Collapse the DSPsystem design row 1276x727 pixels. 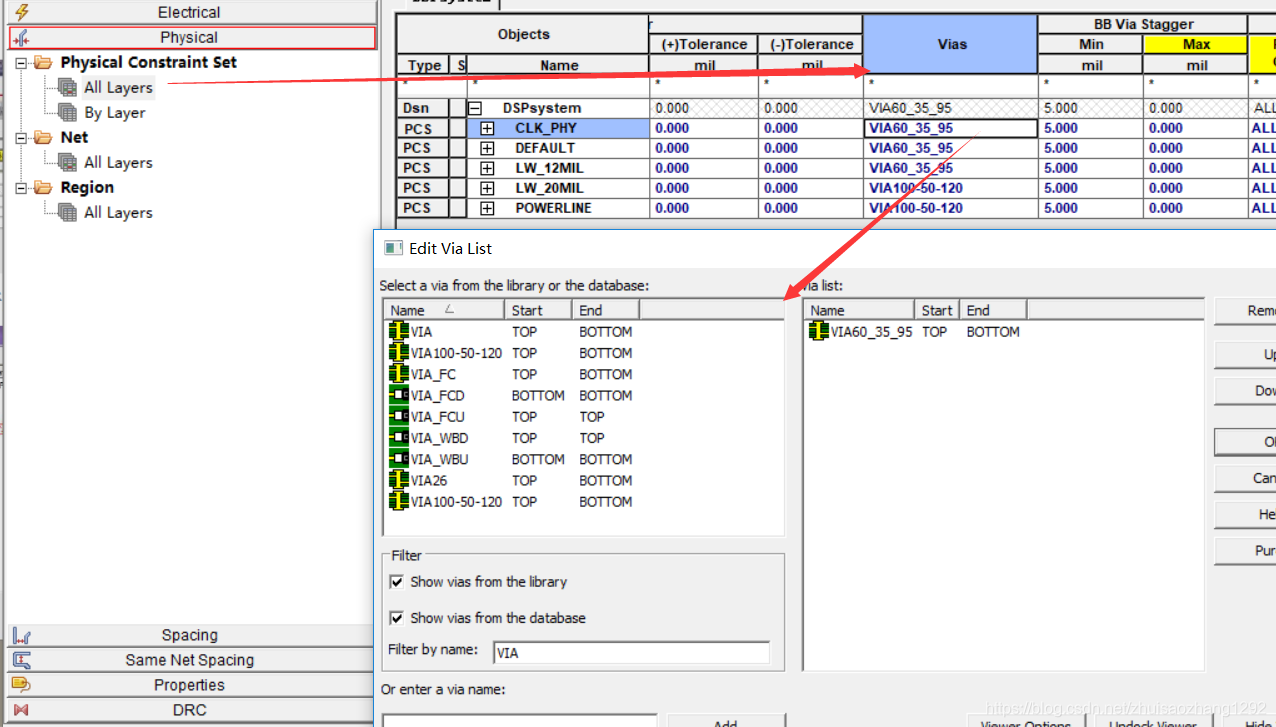[x=476, y=108]
